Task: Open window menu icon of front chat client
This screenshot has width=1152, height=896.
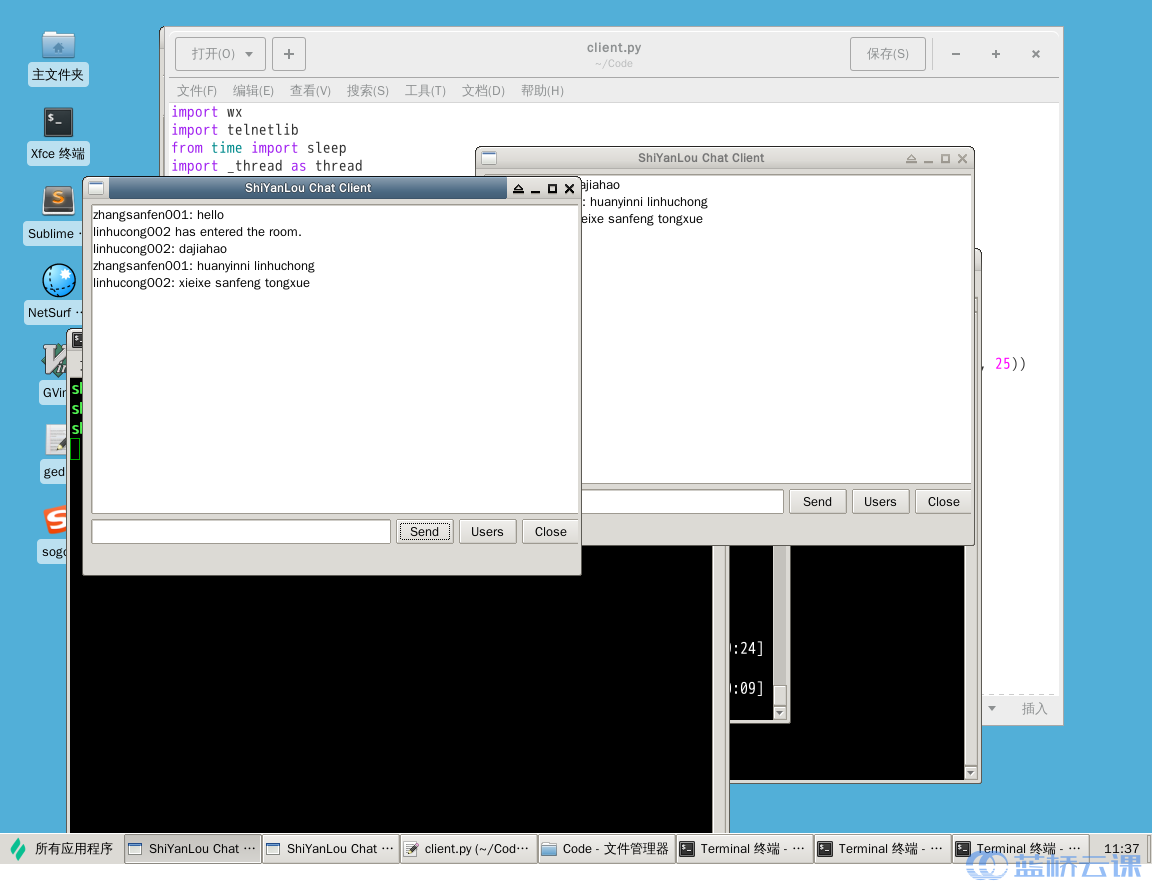Action: (96, 188)
